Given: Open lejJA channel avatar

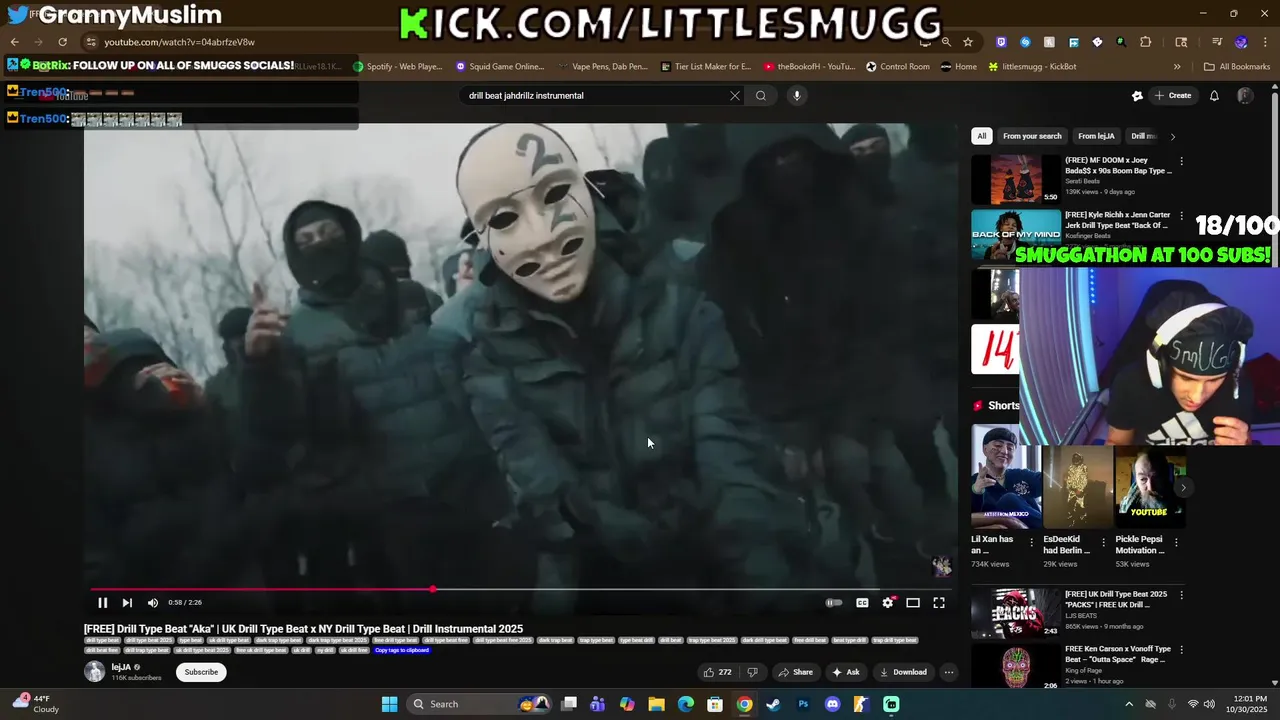Looking at the screenshot, I should (95, 672).
